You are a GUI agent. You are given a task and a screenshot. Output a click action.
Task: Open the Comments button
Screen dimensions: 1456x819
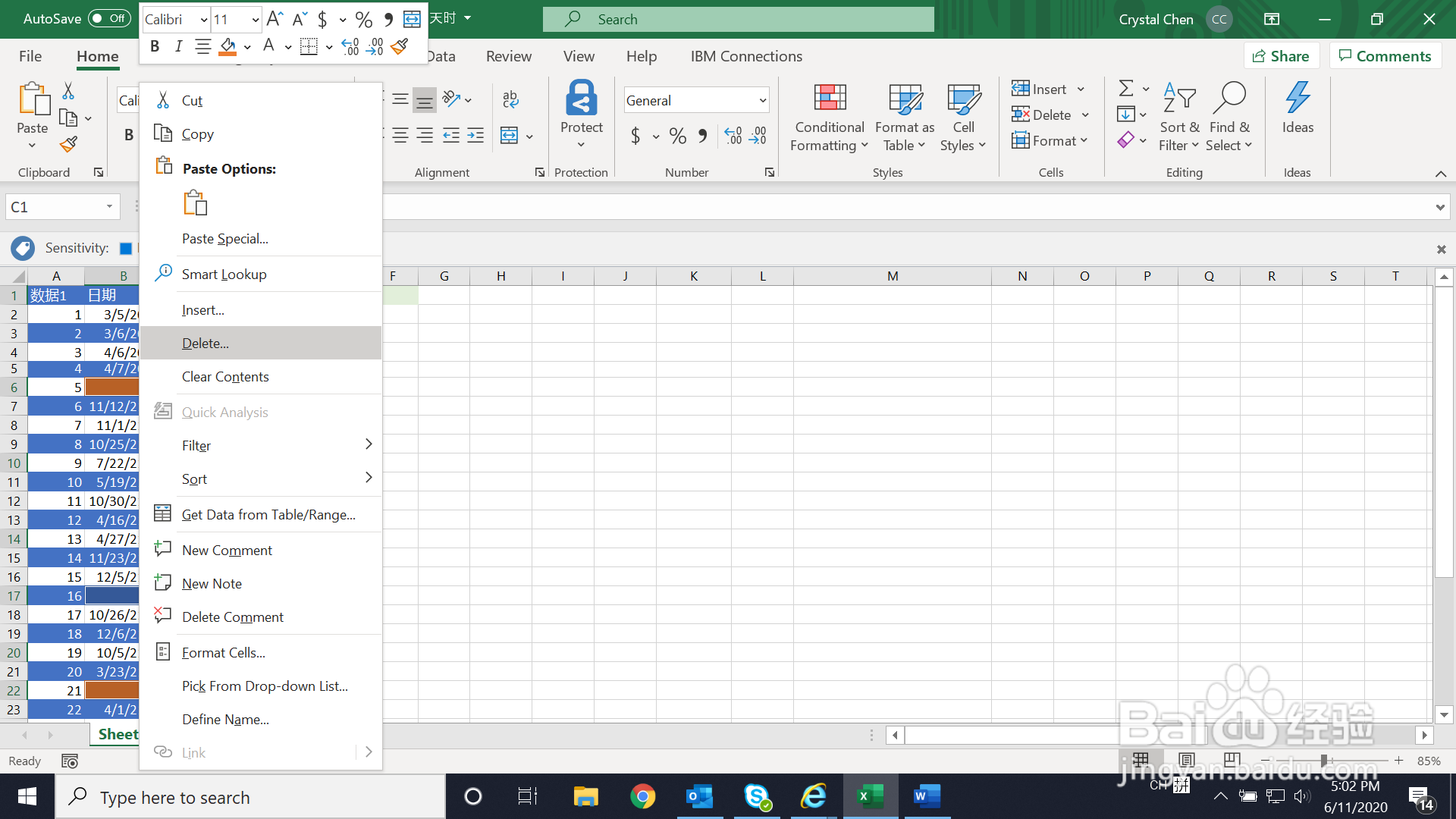1385,56
